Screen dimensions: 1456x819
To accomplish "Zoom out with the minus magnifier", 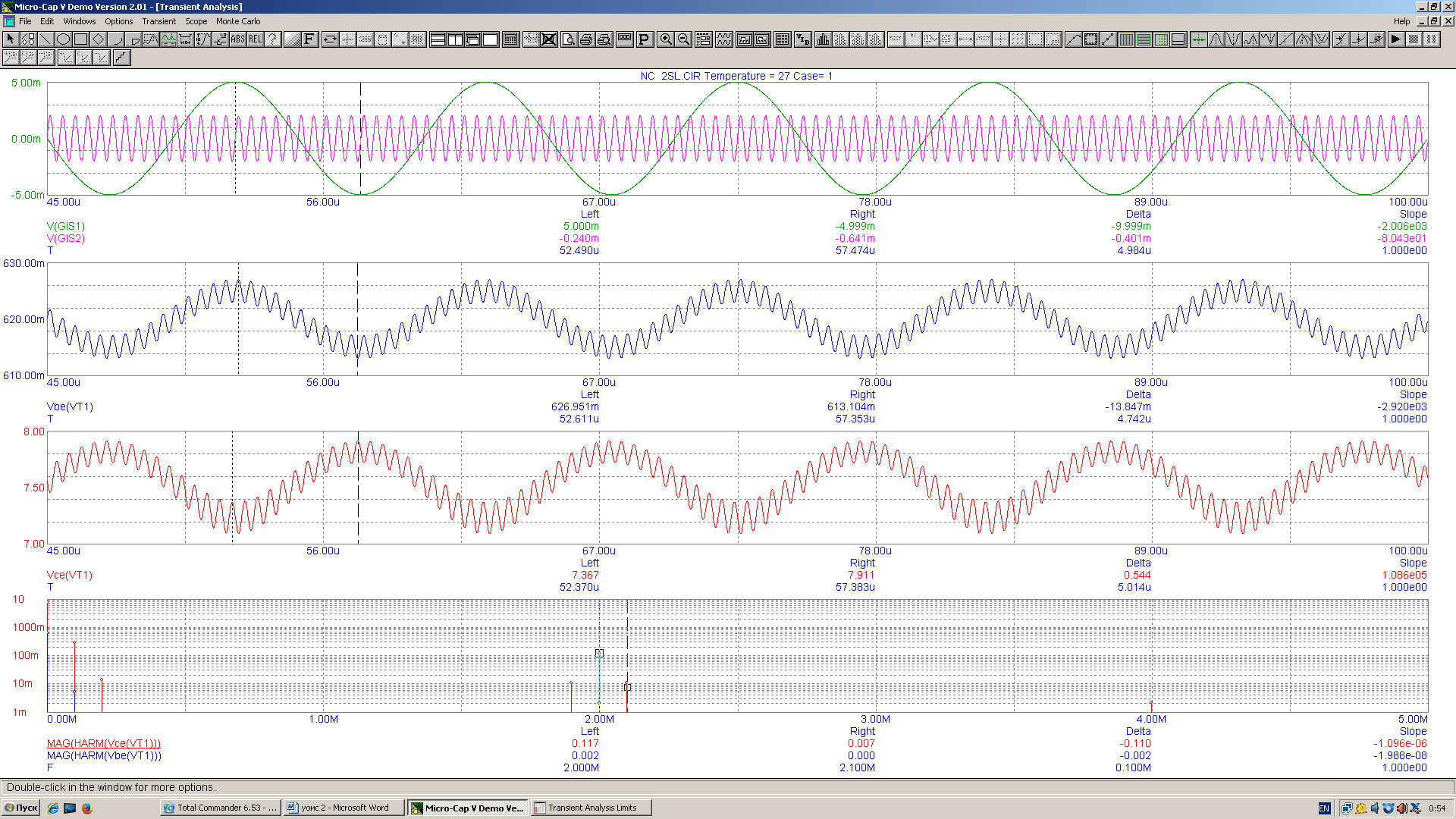I will click(683, 39).
